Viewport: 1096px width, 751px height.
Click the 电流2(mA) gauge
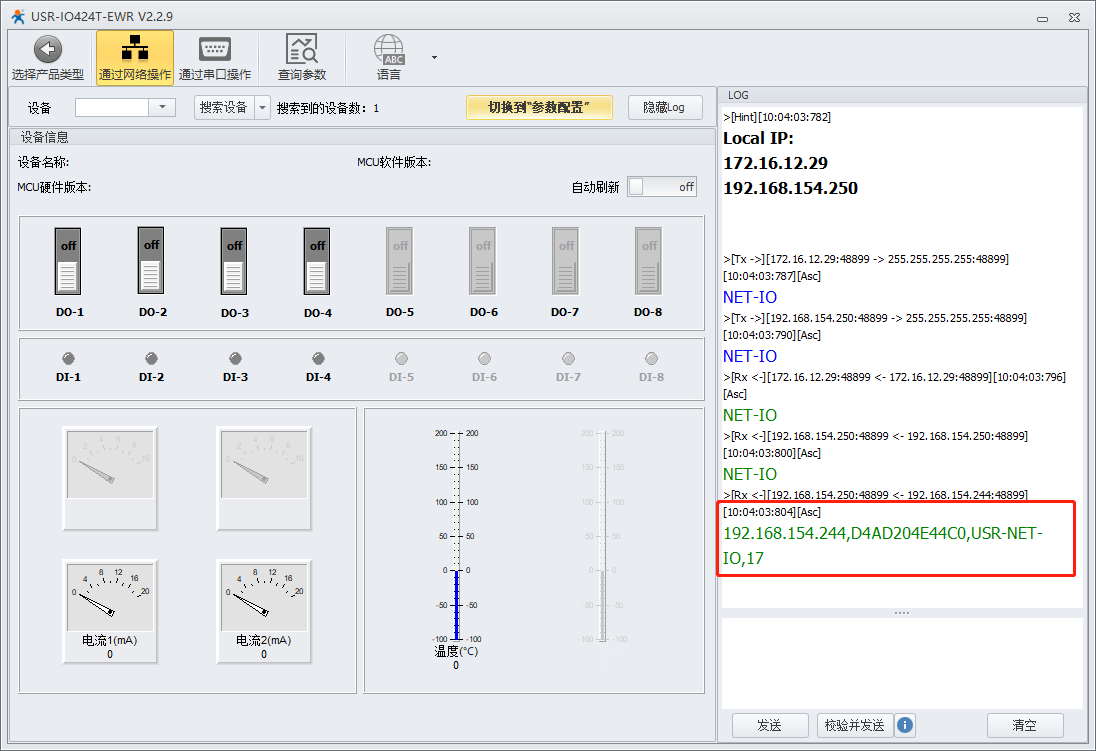(x=264, y=611)
